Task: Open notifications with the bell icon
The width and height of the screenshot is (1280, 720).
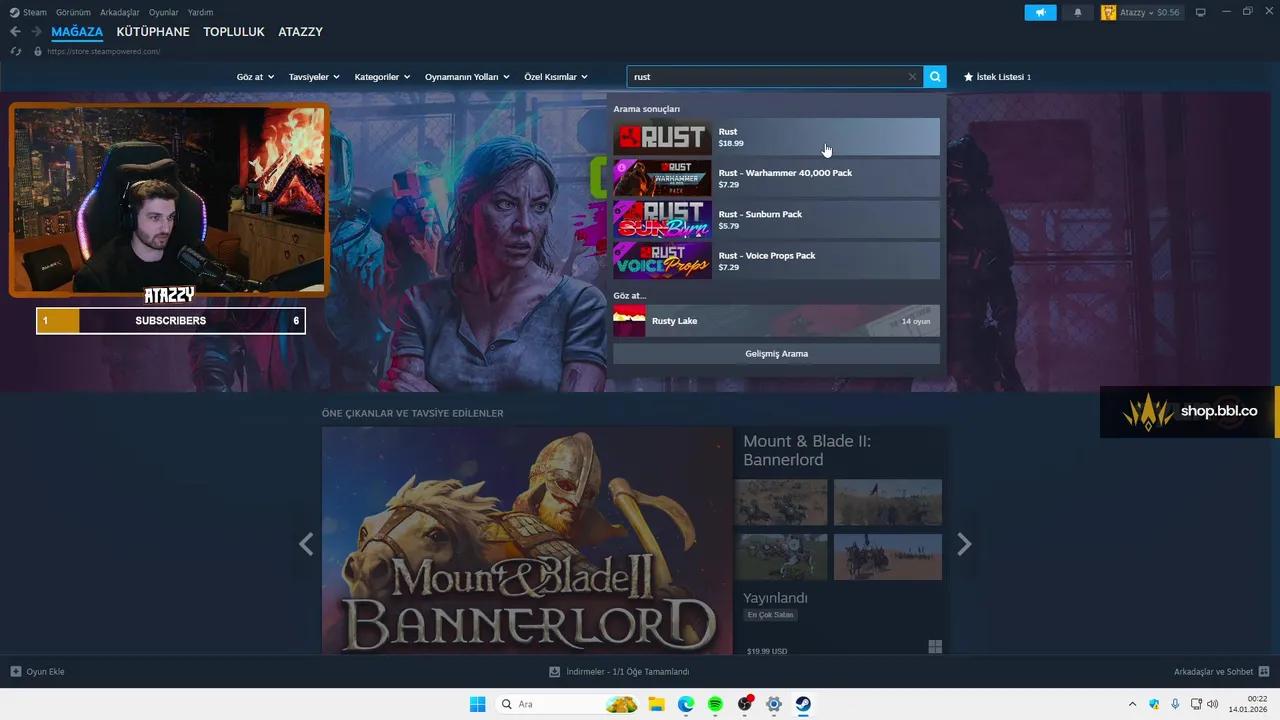Action: (1077, 12)
